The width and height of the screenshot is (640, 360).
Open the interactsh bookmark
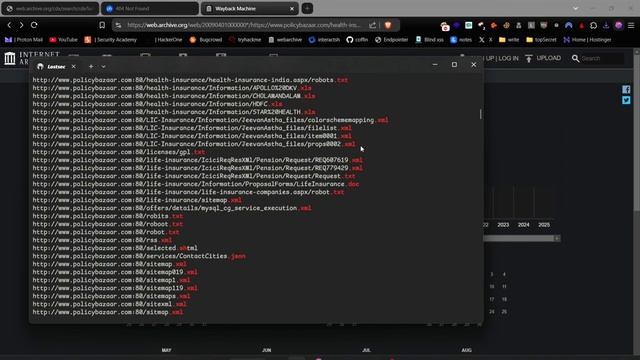[x=324, y=40]
